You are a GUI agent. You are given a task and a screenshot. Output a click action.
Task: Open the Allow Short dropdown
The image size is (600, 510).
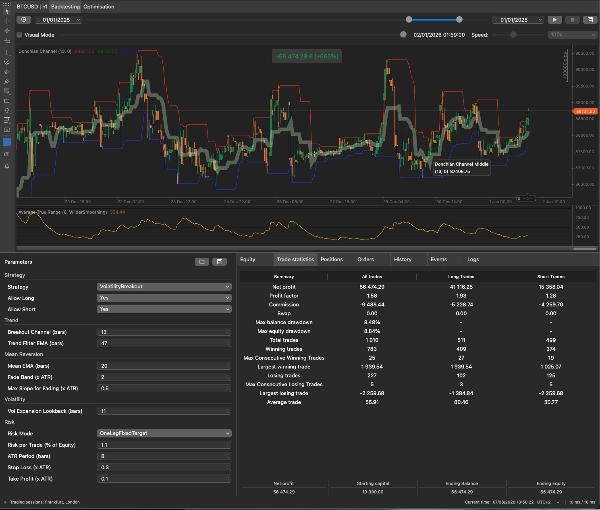(164, 309)
